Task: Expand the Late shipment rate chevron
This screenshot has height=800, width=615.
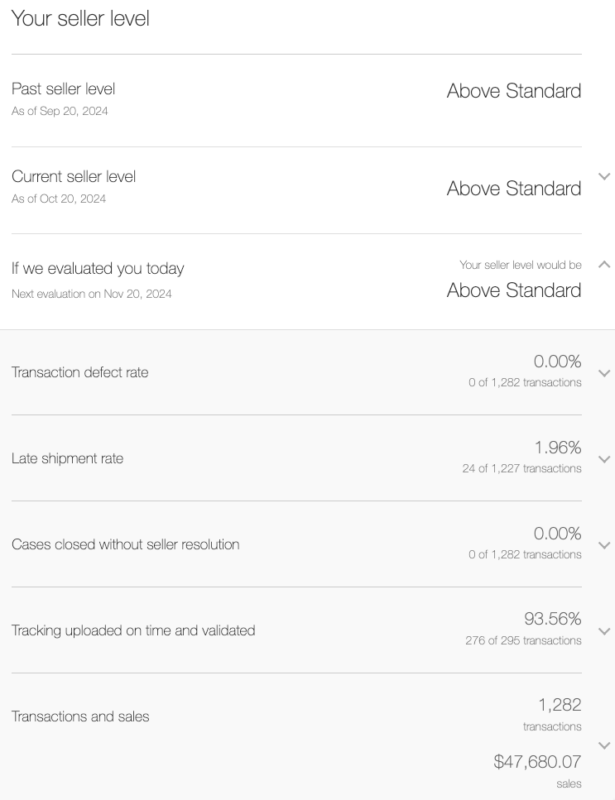Action: coord(602,459)
